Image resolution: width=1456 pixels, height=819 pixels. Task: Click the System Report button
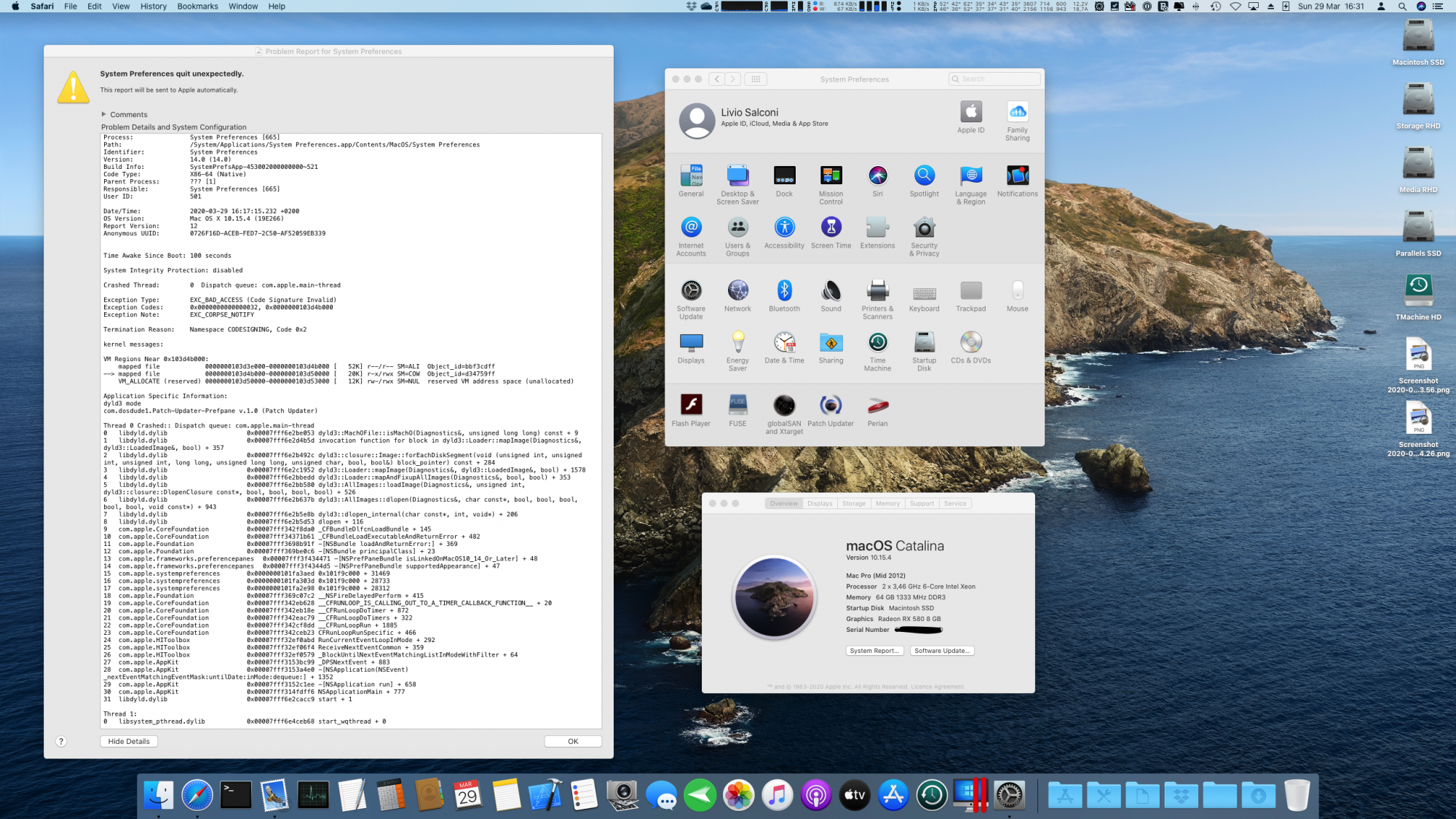click(x=874, y=651)
